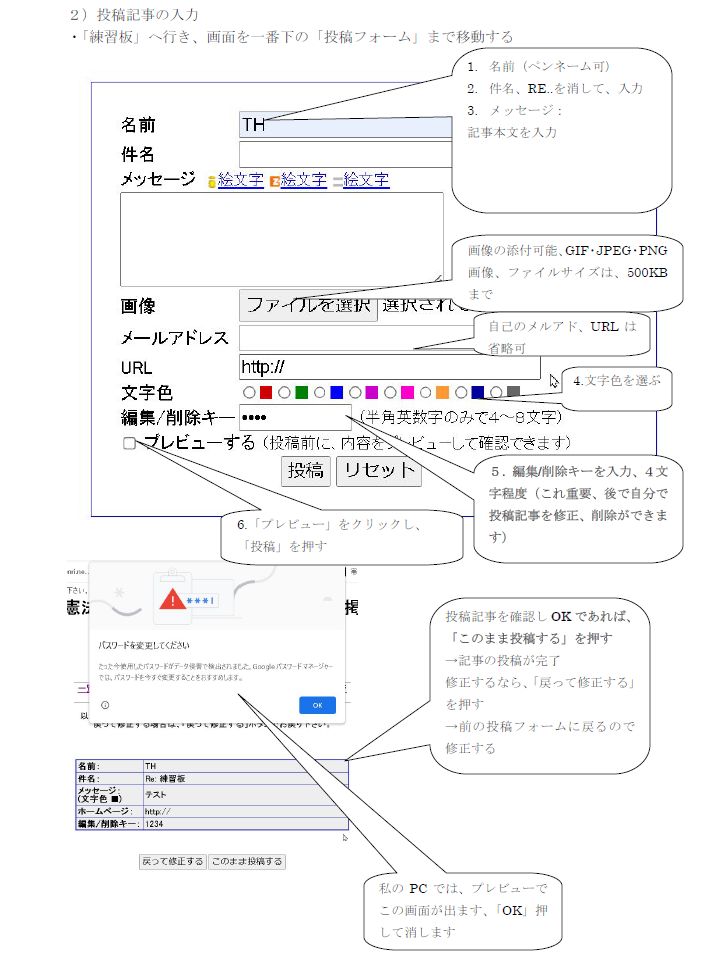This screenshot has width=704, height=954.
Task: Enable the プレビューする checkbox
Action: 129,443
